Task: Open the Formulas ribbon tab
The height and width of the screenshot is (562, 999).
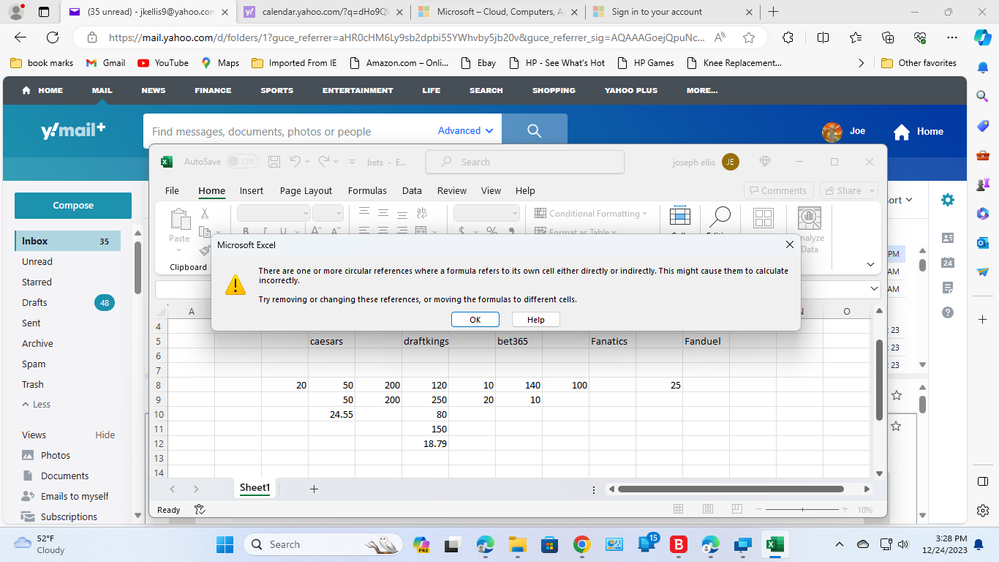Action: pos(367,191)
